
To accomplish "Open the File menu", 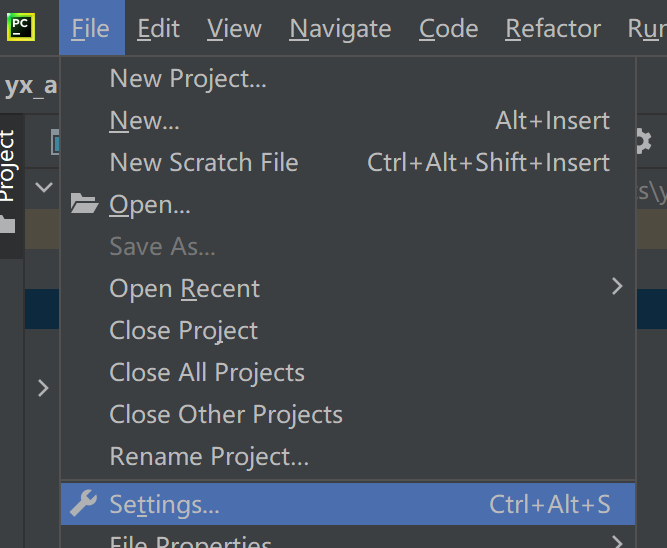I will pos(91,28).
